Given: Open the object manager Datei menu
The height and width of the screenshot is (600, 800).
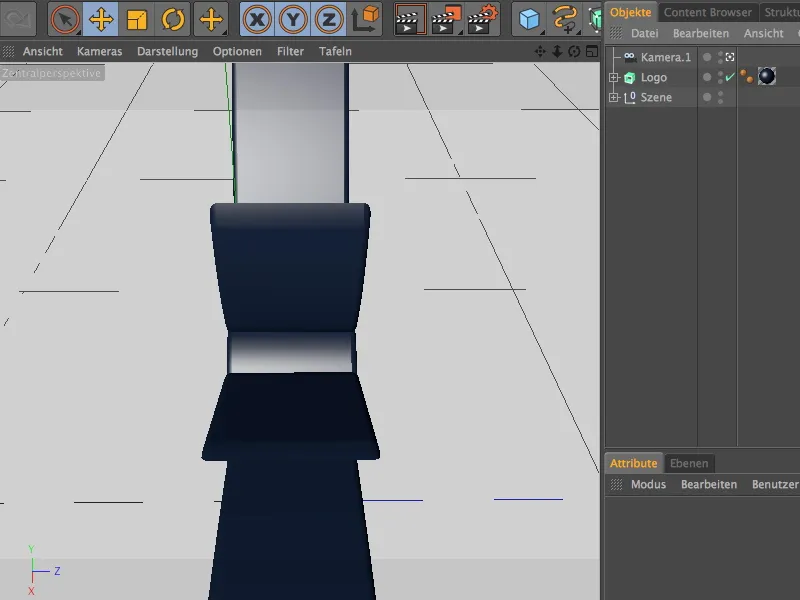Looking at the screenshot, I should (x=644, y=34).
